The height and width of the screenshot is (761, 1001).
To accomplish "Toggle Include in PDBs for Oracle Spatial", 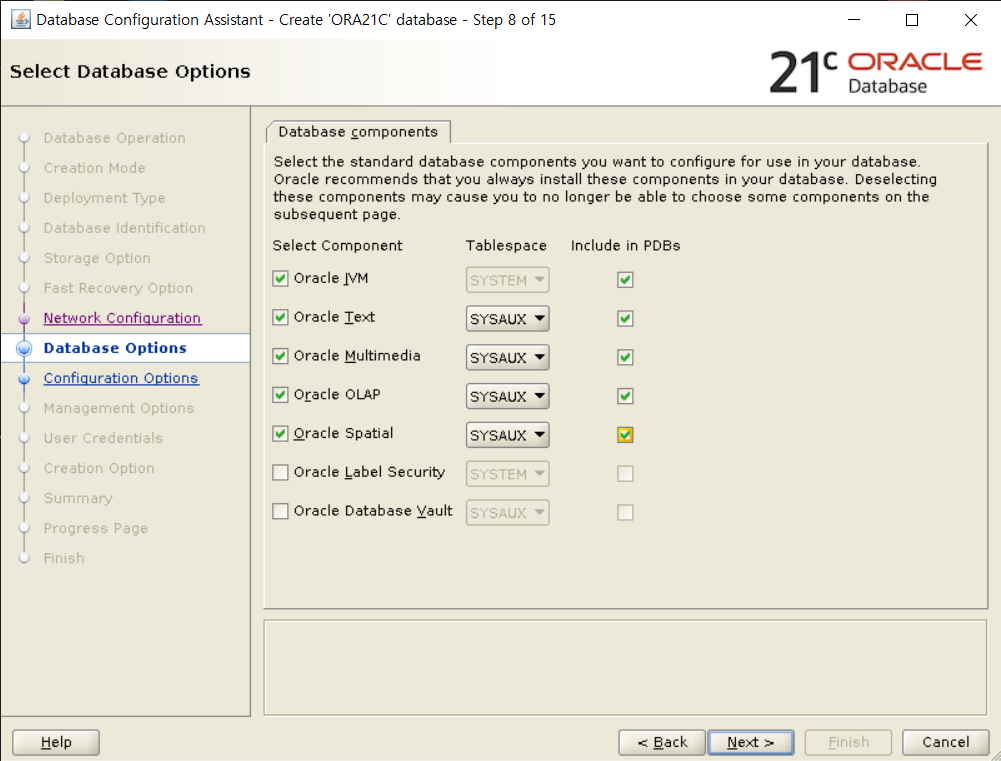I will click(625, 435).
